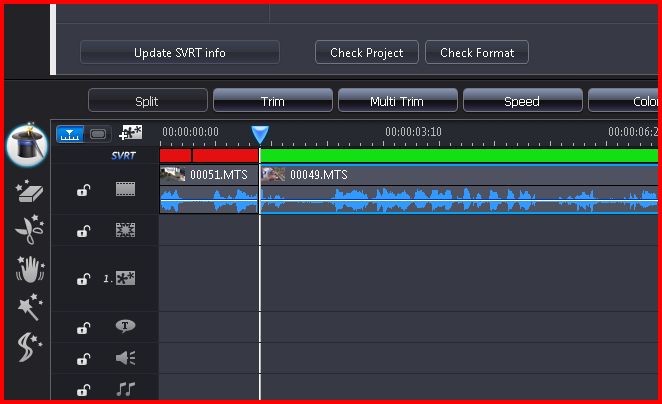Click the Magic Style wand icon
Viewport: 662px width, 404px height.
click(x=29, y=307)
